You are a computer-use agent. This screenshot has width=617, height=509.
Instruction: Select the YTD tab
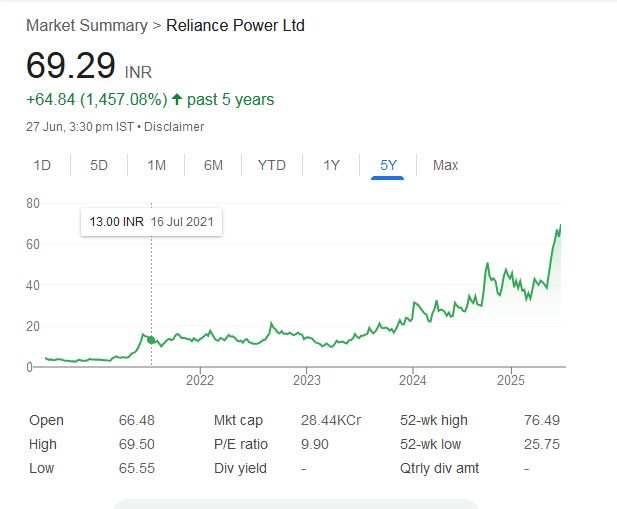271,165
